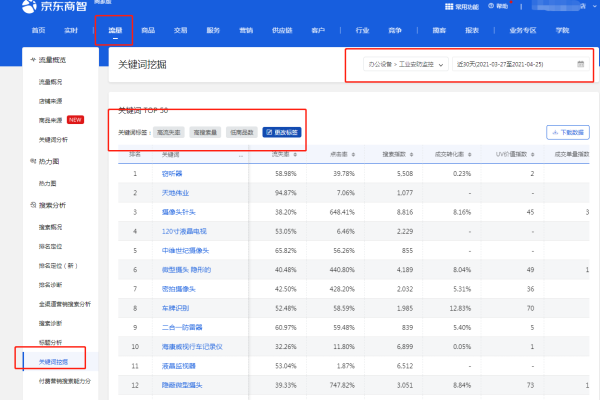Sort by 流失率 column arrows

(x=295, y=155)
